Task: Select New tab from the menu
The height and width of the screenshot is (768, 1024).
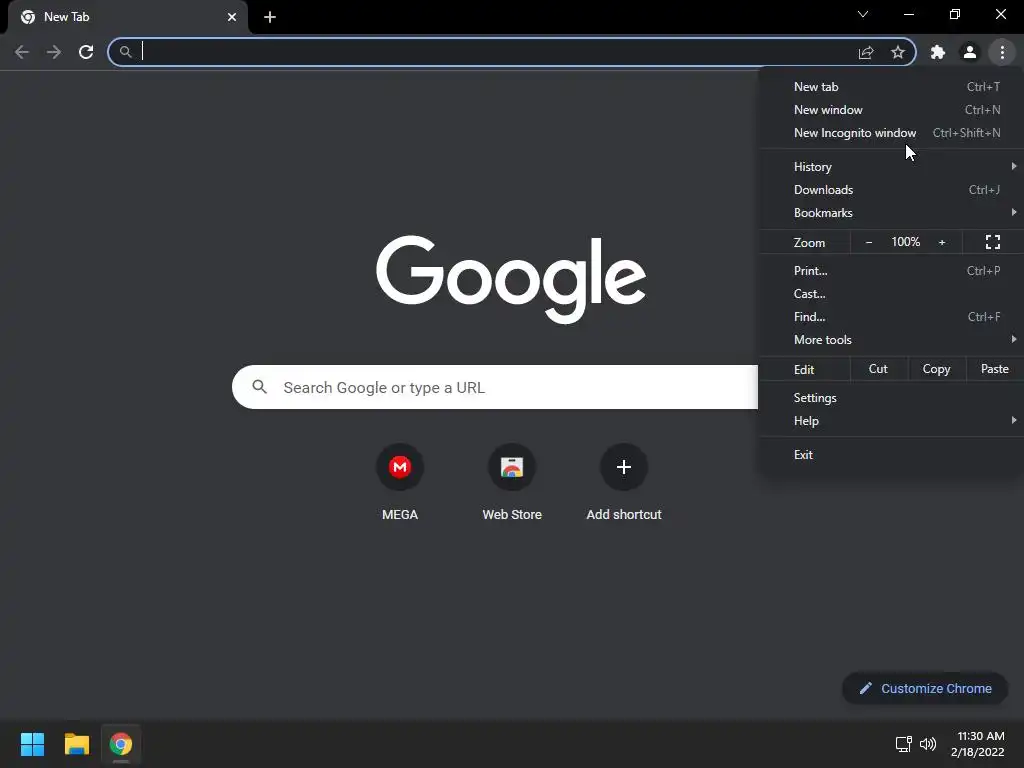Action: tap(891, 87)
